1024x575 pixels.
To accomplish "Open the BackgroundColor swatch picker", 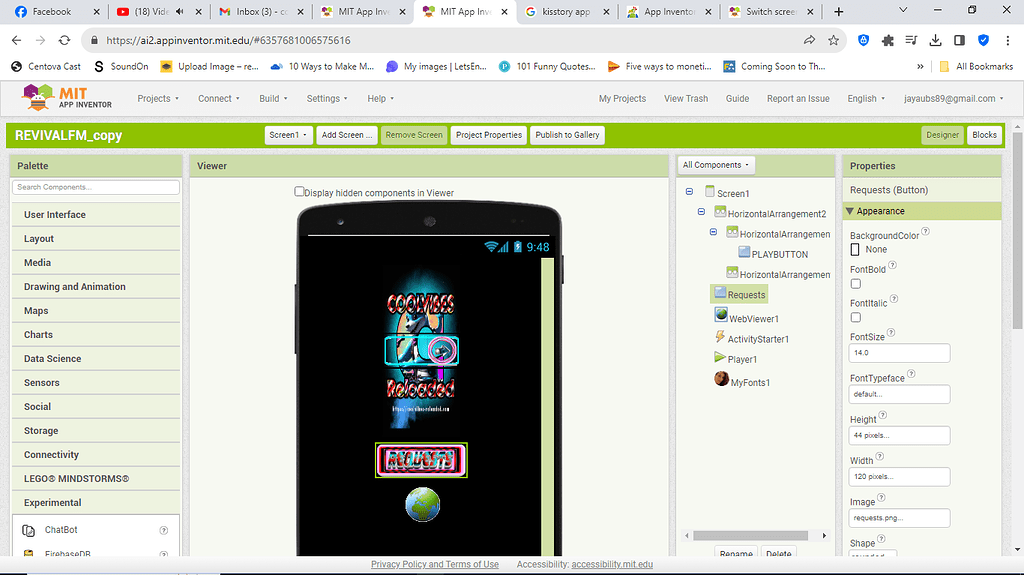I will 856,249.
